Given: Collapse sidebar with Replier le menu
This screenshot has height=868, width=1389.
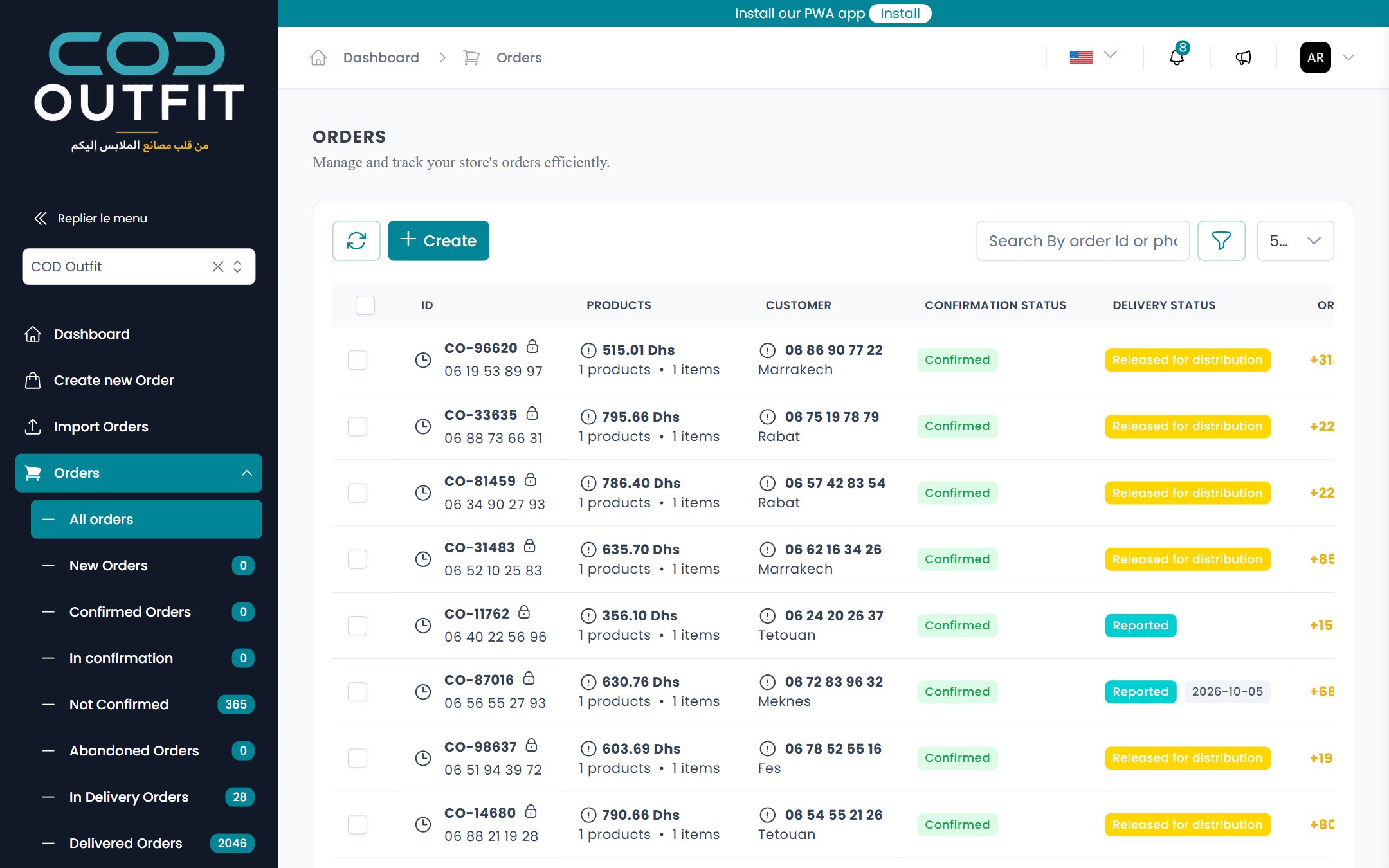Looking at the screenshot, I should point(90,218).
